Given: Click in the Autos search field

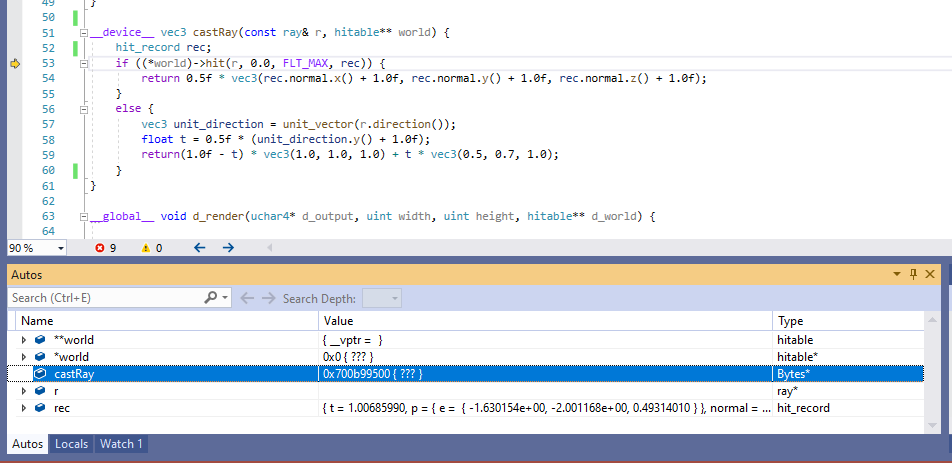Looking at the screenshot, I should [x=106, y=298].
